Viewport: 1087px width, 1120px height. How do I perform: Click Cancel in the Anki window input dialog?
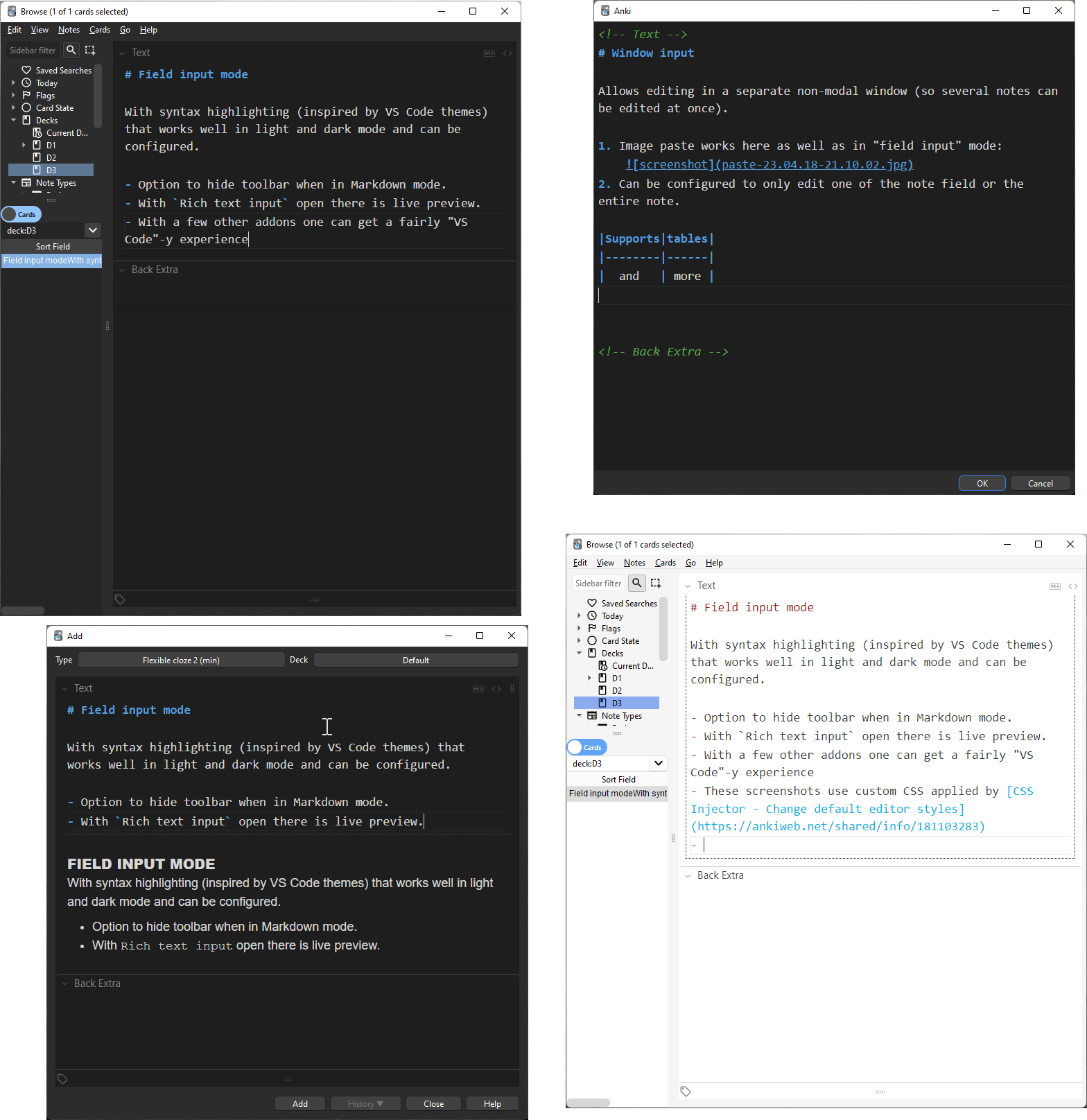[x=1040, y=483]
